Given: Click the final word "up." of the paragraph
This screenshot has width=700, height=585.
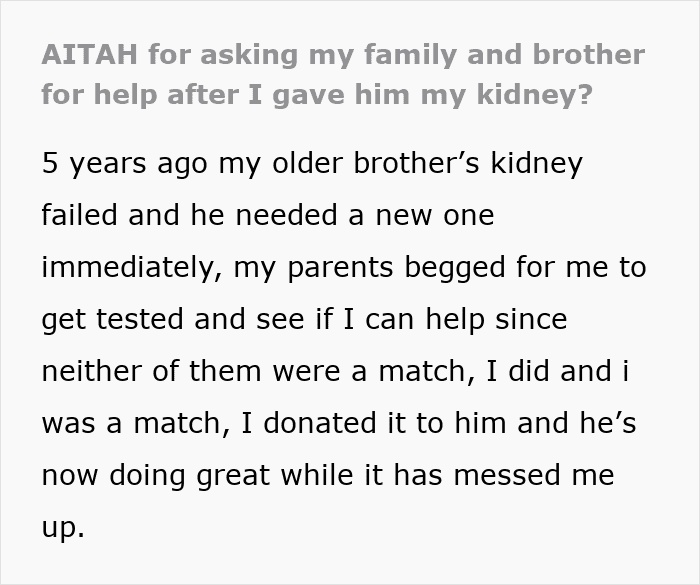Looking at the screenshot, I should (x=63, y=527).
